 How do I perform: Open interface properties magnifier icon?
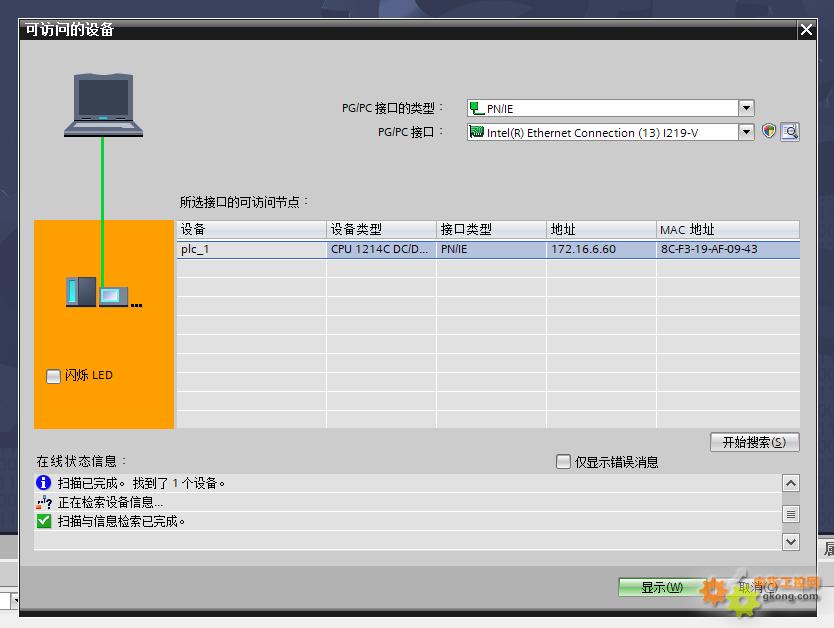790,131
